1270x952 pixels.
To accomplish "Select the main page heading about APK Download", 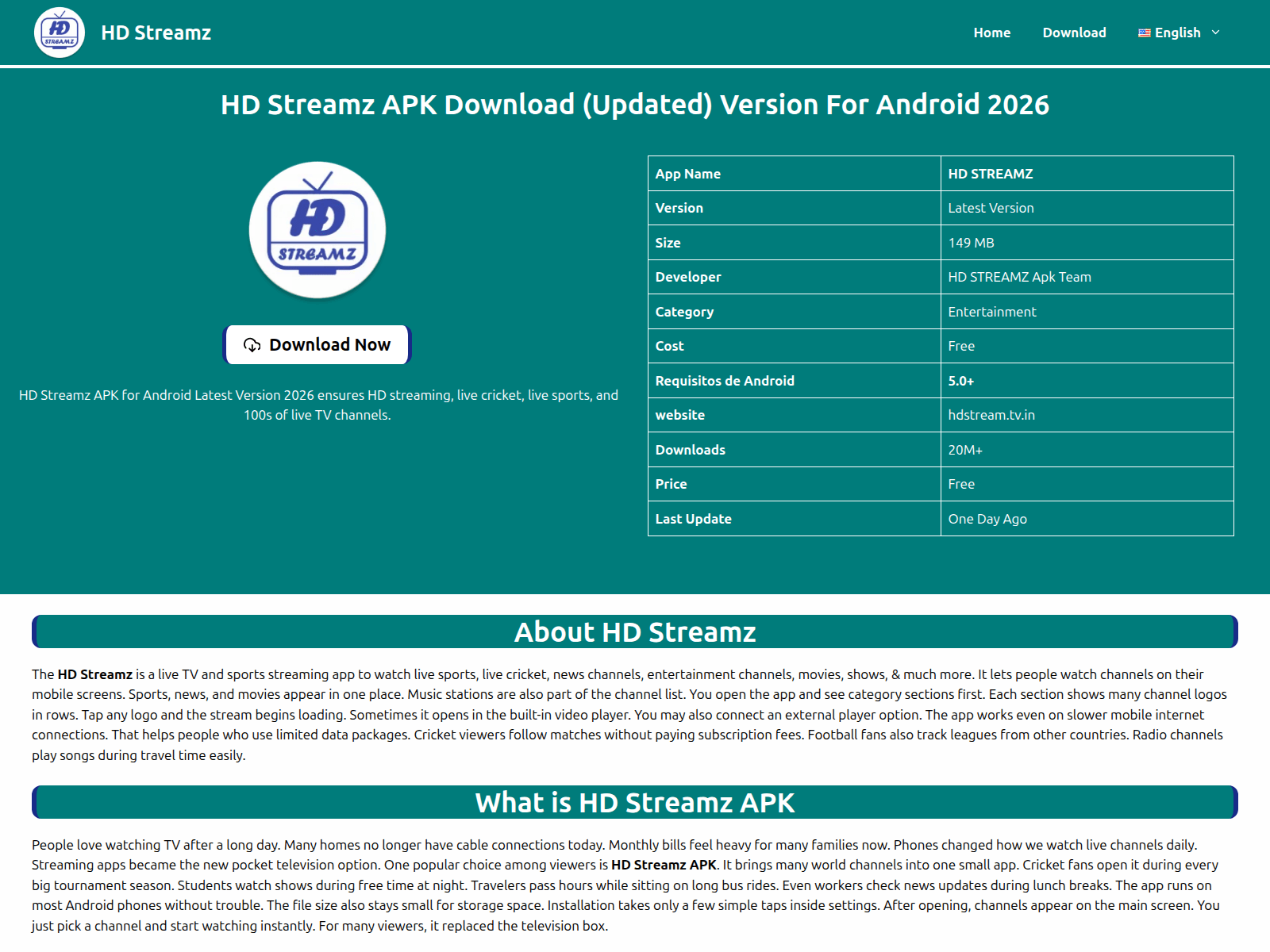I will click(635, 104).
